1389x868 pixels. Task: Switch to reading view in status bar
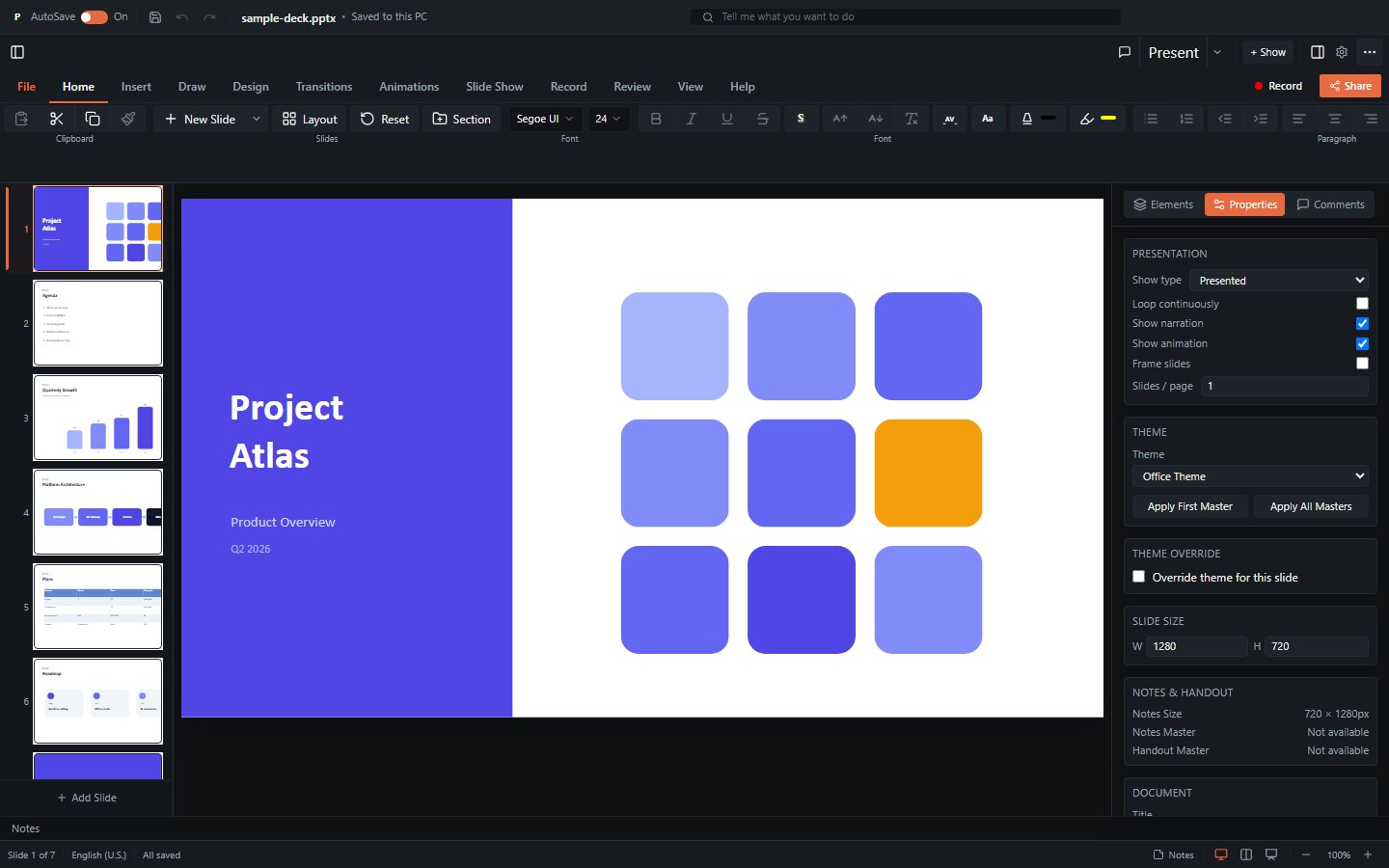1246,854
